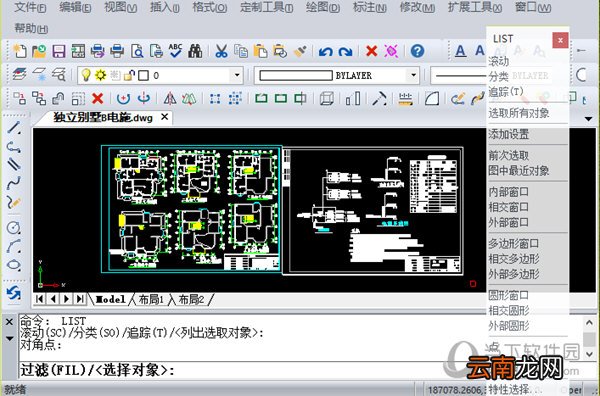The height and width of the screenshot is (396, 600).
Task: Select 选取所有对象 in LIST menu
Action: click(x=519, y=113)
